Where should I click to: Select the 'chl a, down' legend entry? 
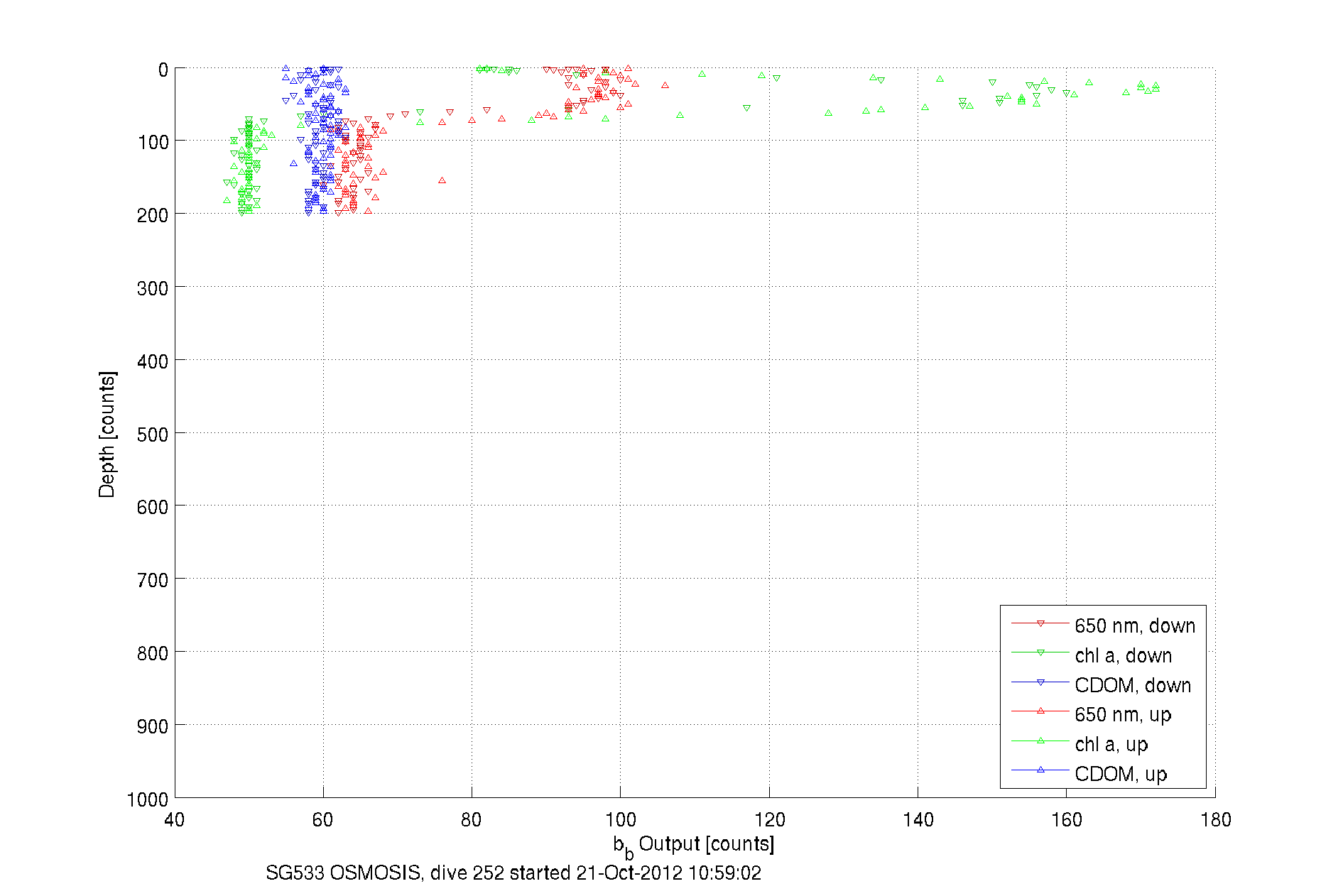coord(1092,655)
